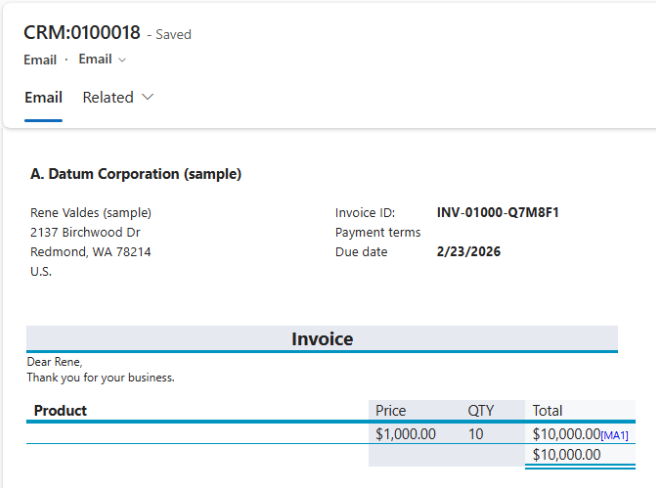Image resolution: width=656 pixels, height=488 pixels.
Task: Switch to the Email tab
Action: coord(43,98)
